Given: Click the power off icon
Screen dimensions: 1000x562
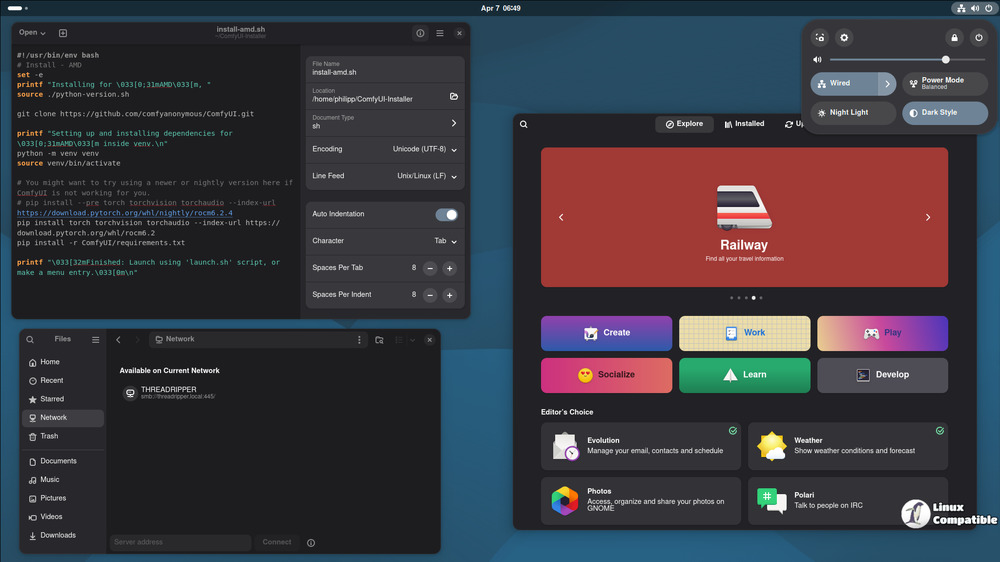Looking at the screenshot, I should 977,38.
